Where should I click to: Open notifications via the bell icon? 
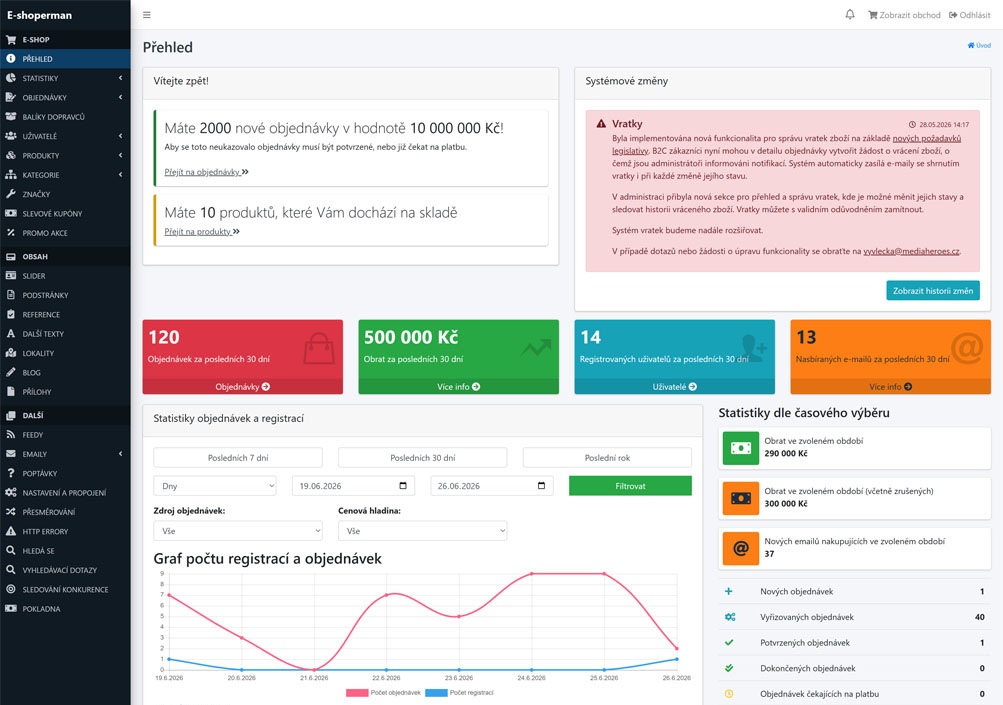[x=849, y=15]
